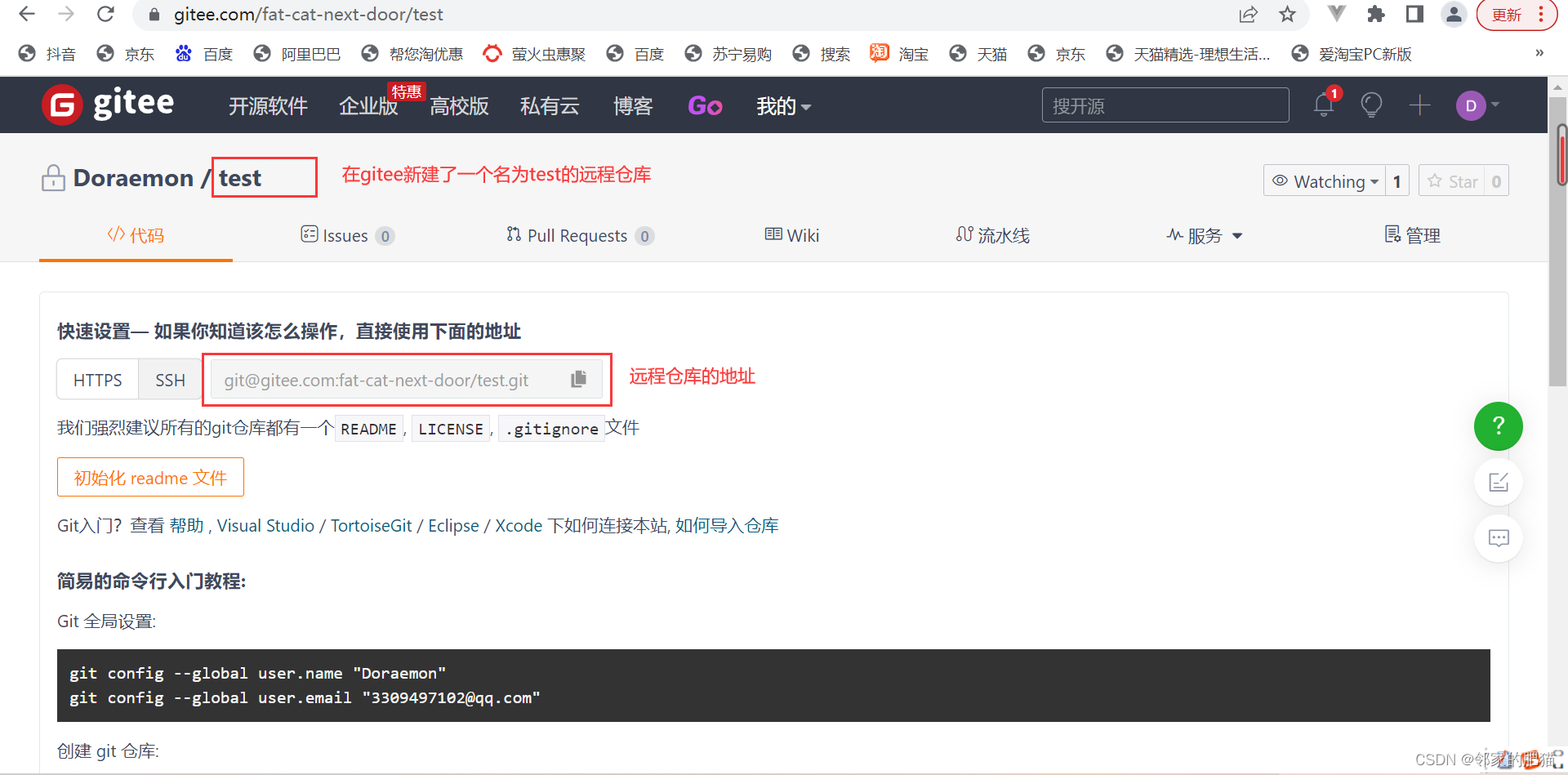1568x775 pixels.
Task: Click the feedback edit floating icon
Action: pyautogui.click(x=1498, y=482)
